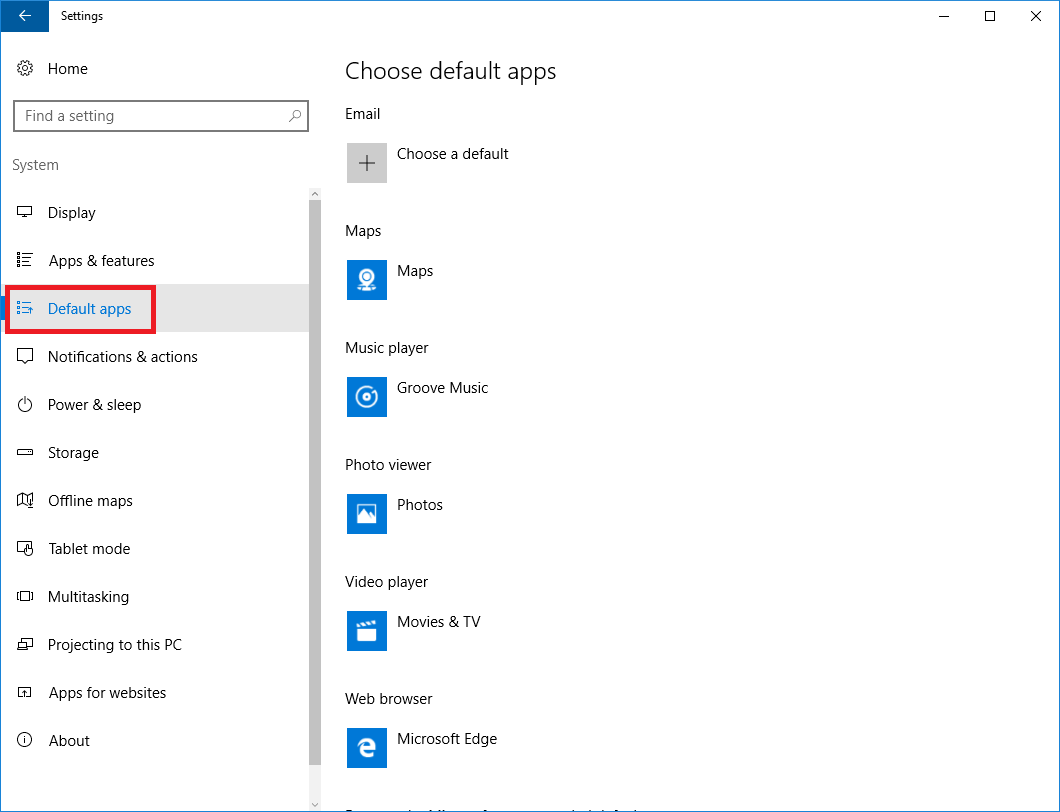1060x812 pixels.
Task: Click the Tablet mode icon
Action: point(25,548)
